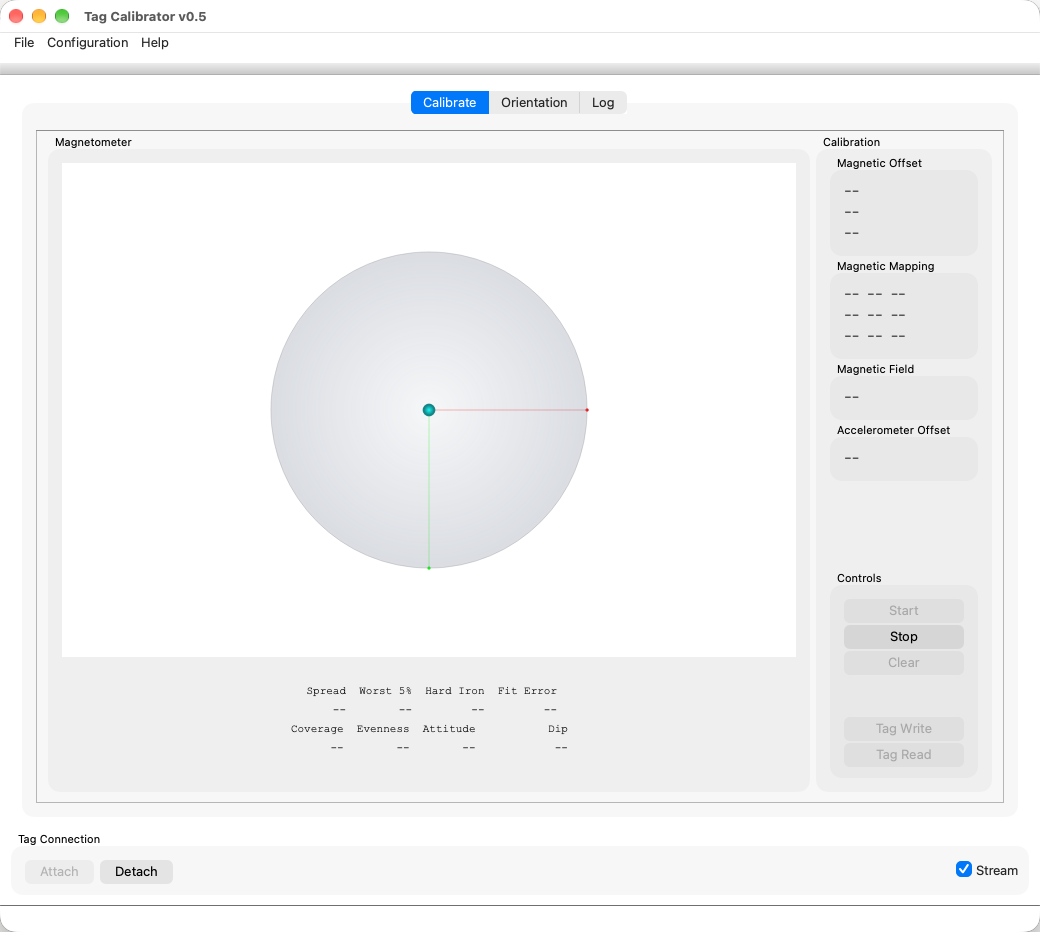Image resolution: width=1040 pixels, height=932 pixels.
Task: Click the red axis endpoint on the sphere
Action: [587, 410]
